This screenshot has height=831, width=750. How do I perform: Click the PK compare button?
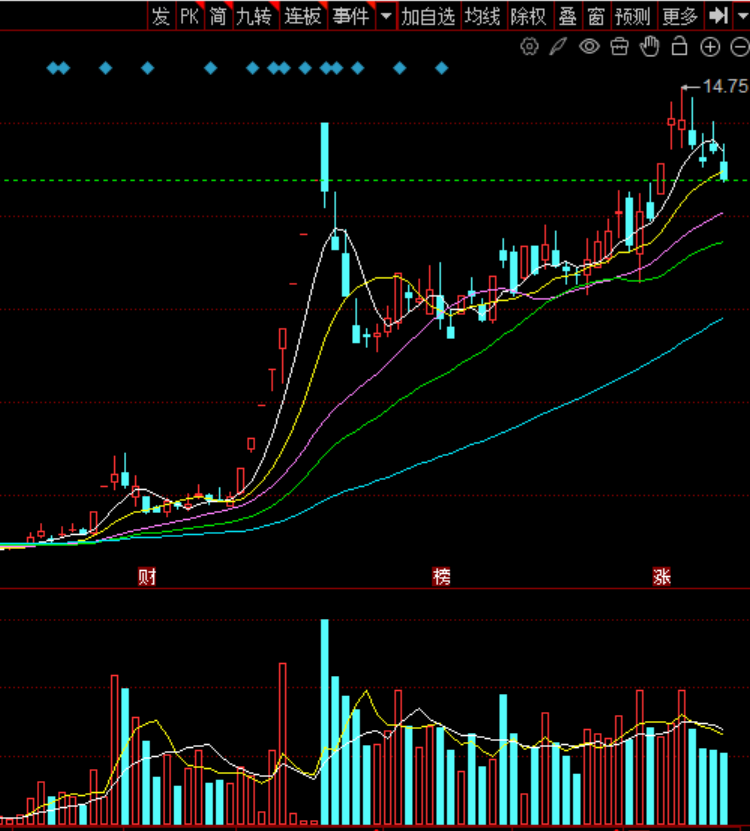click(x=189, y=16)
